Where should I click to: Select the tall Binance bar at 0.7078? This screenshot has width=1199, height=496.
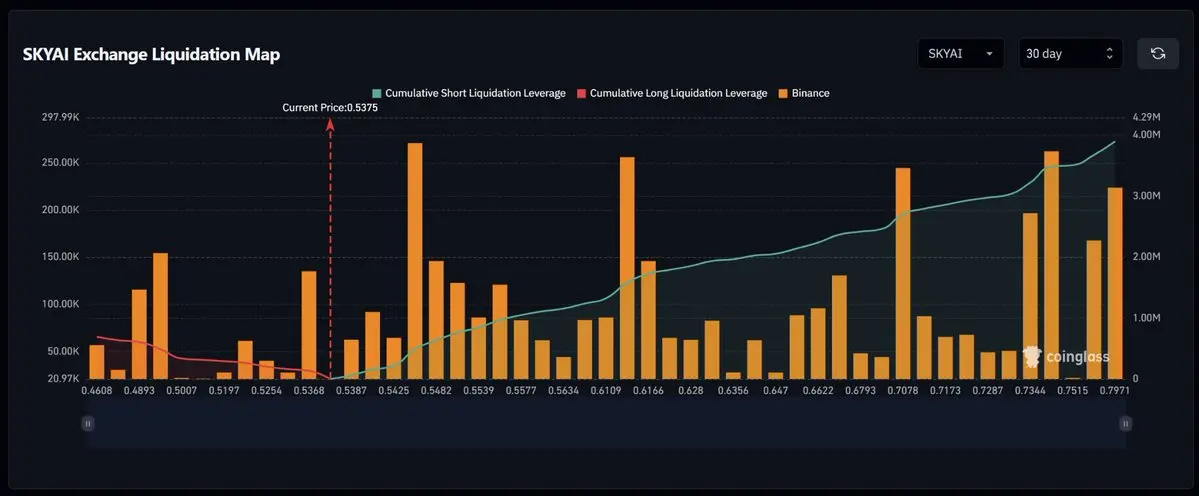903,273
